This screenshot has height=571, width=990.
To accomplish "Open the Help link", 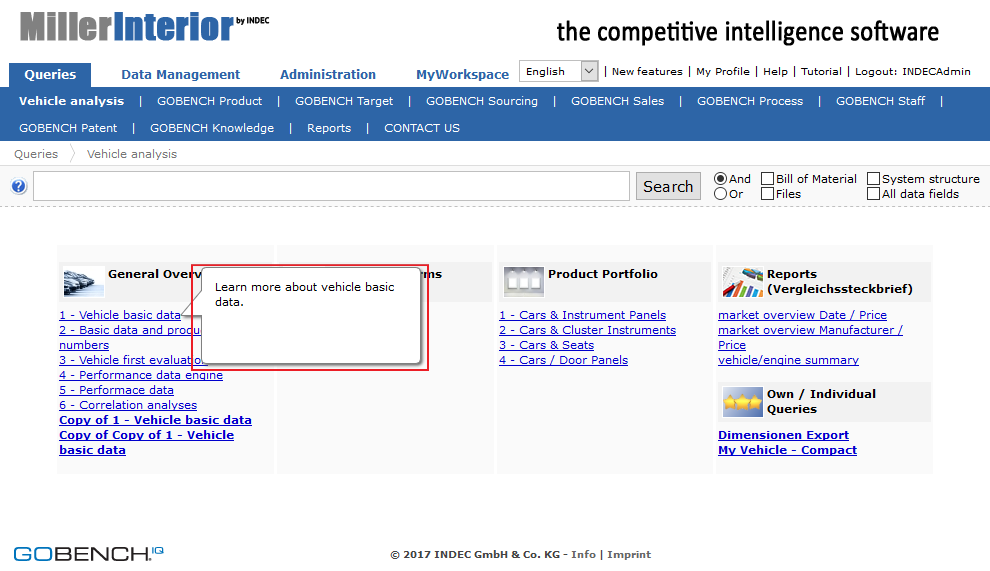I will (775, 71).
